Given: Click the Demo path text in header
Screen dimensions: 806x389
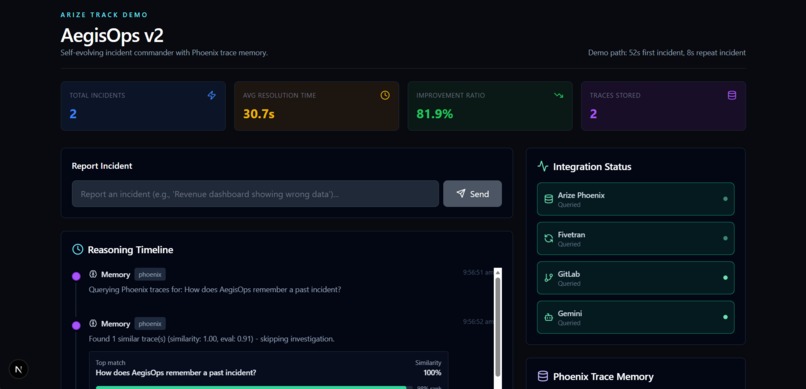Looking at the screenshot, I should tap(667, 52).
